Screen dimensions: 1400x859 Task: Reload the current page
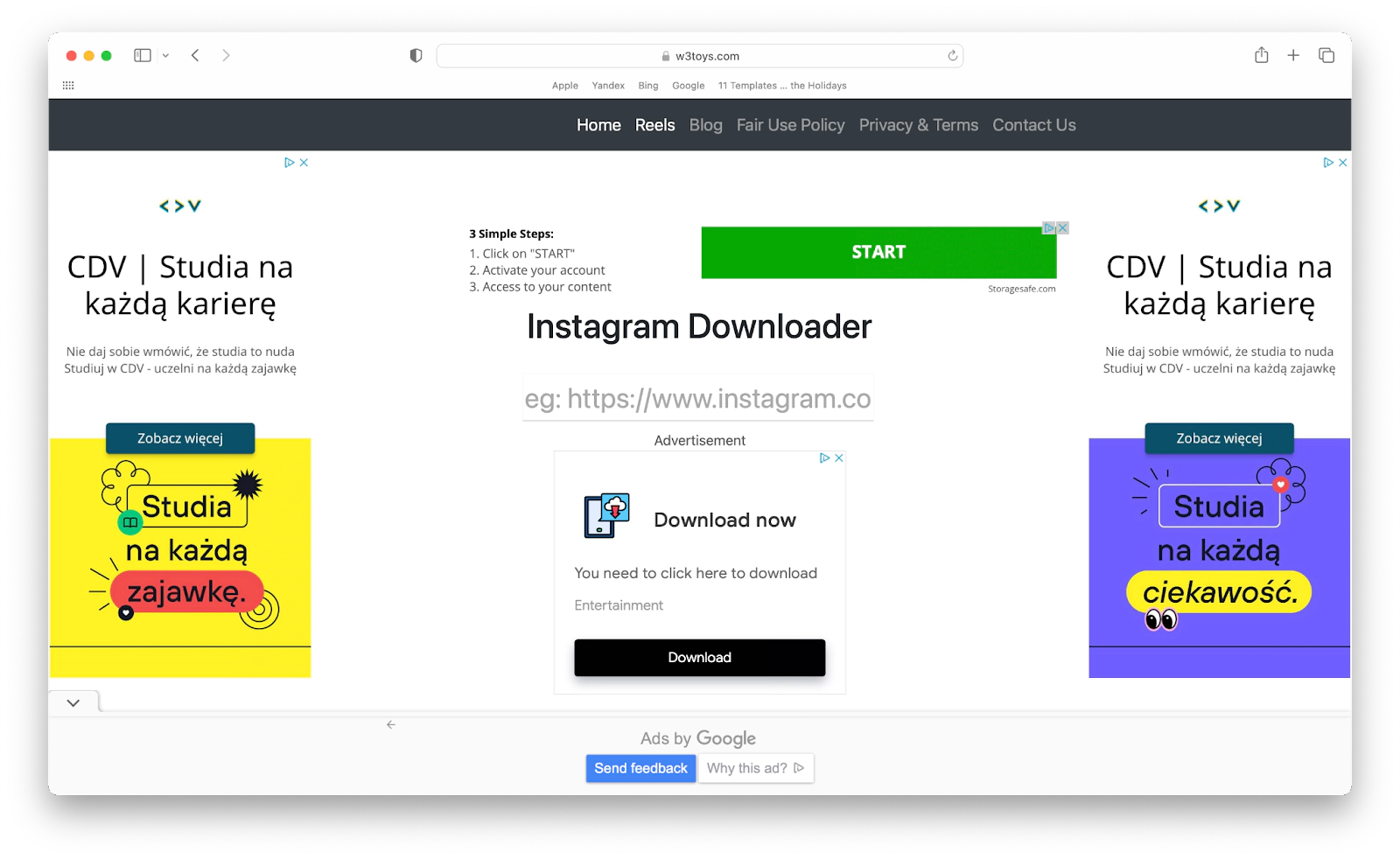[x=952, y=55]
